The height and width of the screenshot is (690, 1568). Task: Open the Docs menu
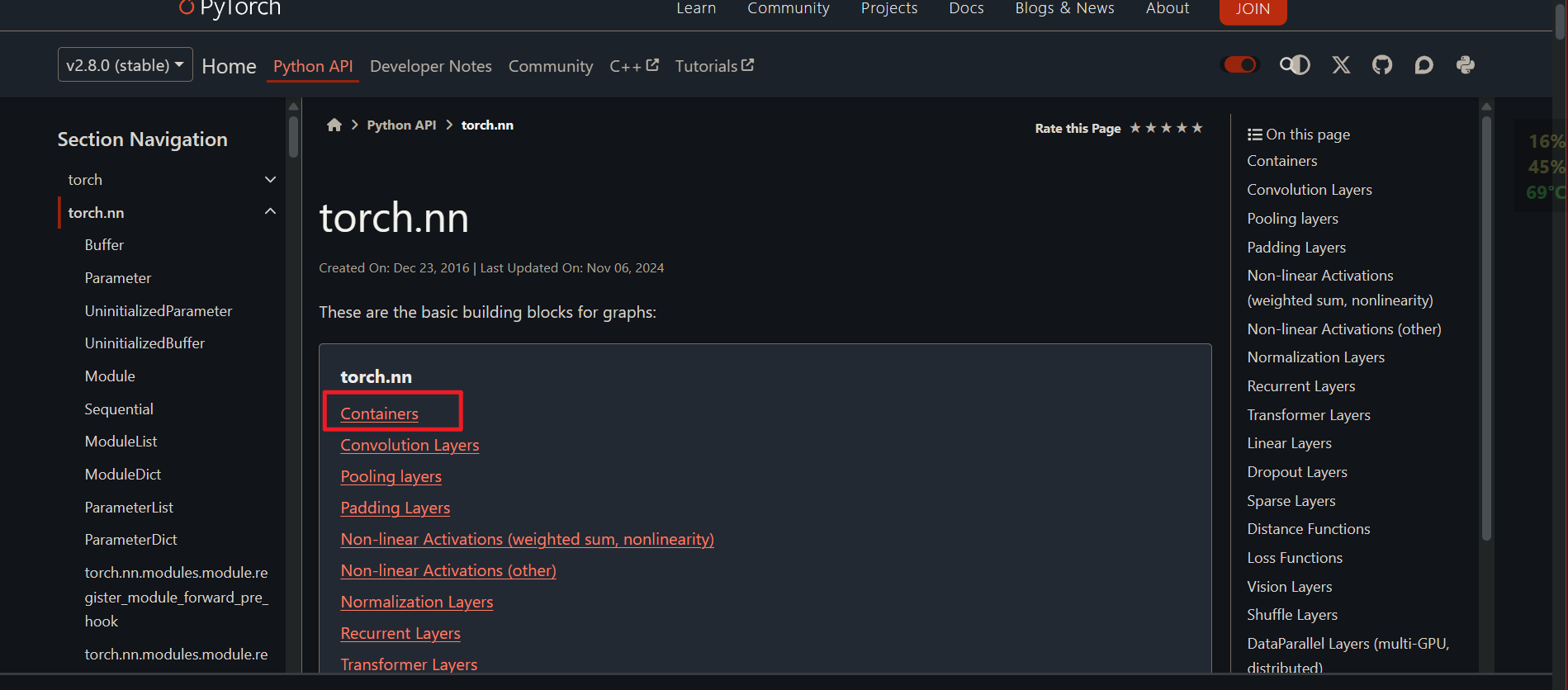coord(966,8)
